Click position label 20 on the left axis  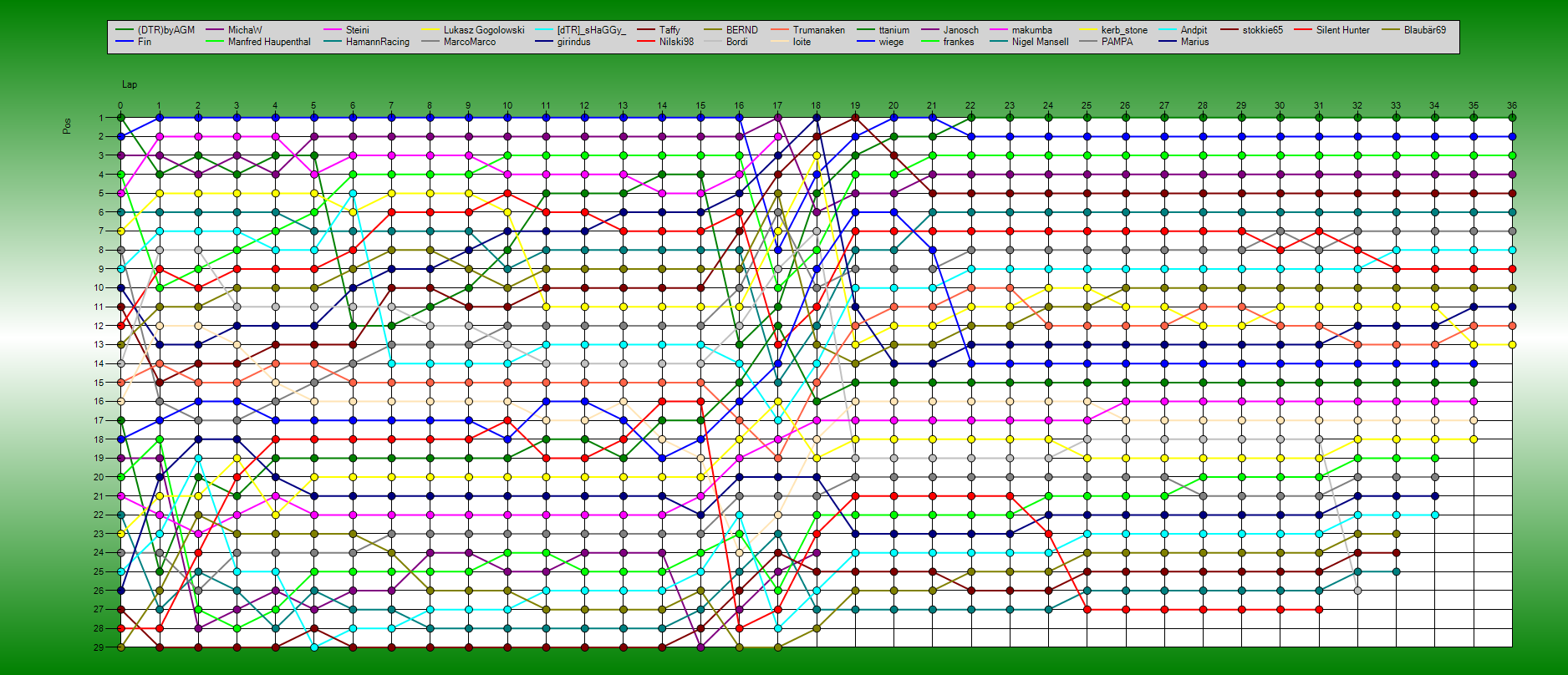[x=99, y=477]
